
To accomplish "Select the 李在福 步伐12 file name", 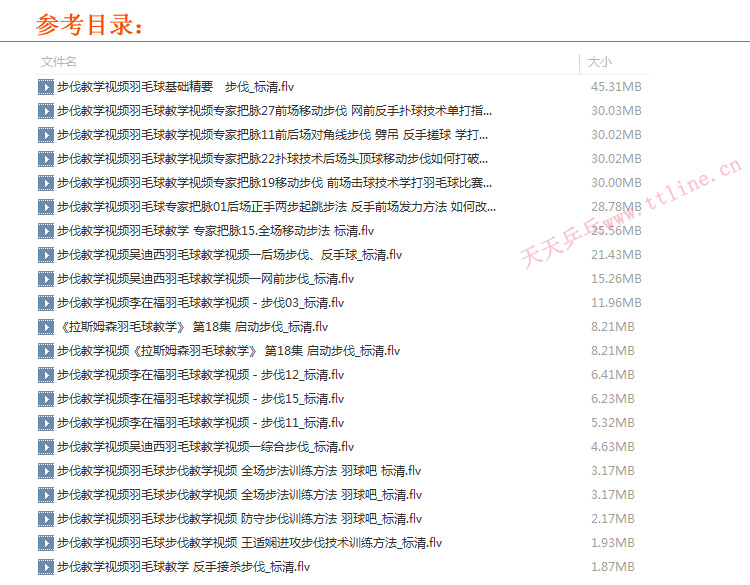I will point(200,375).
